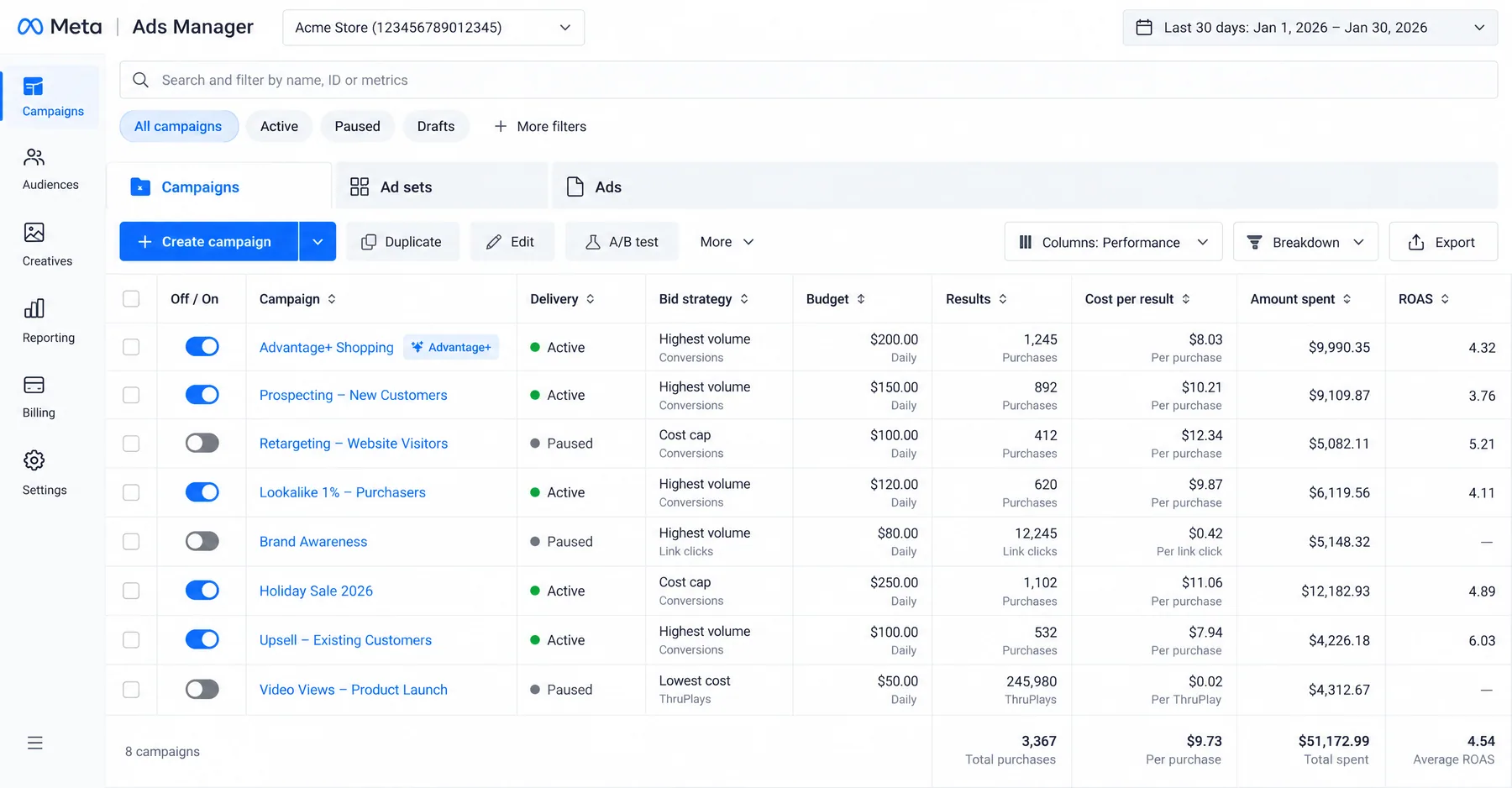1512x788 pixels.
Task: Click the calendar icon in date range
Action: [x=1144, y=28]
